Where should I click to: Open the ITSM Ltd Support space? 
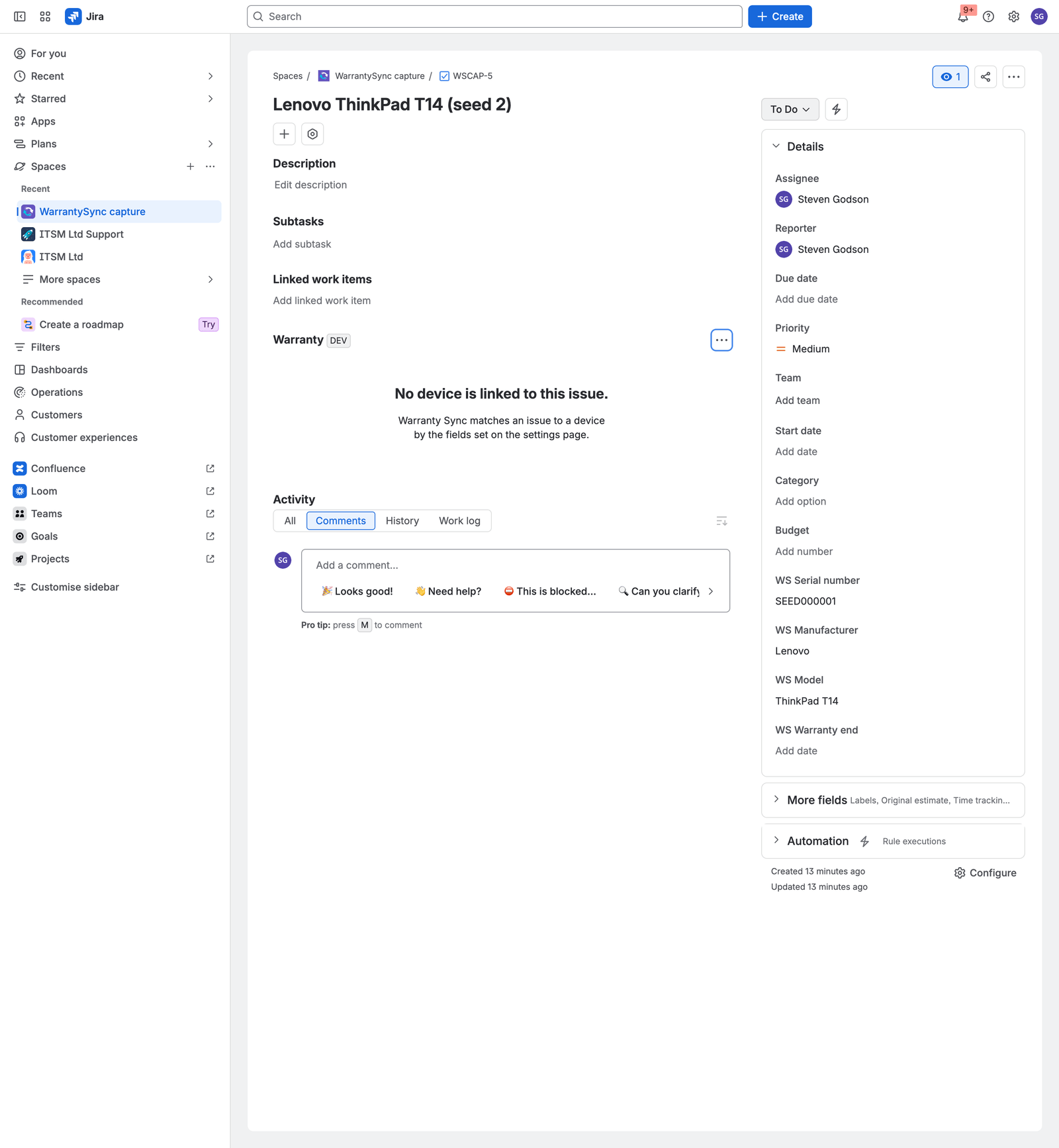point(119,234)
